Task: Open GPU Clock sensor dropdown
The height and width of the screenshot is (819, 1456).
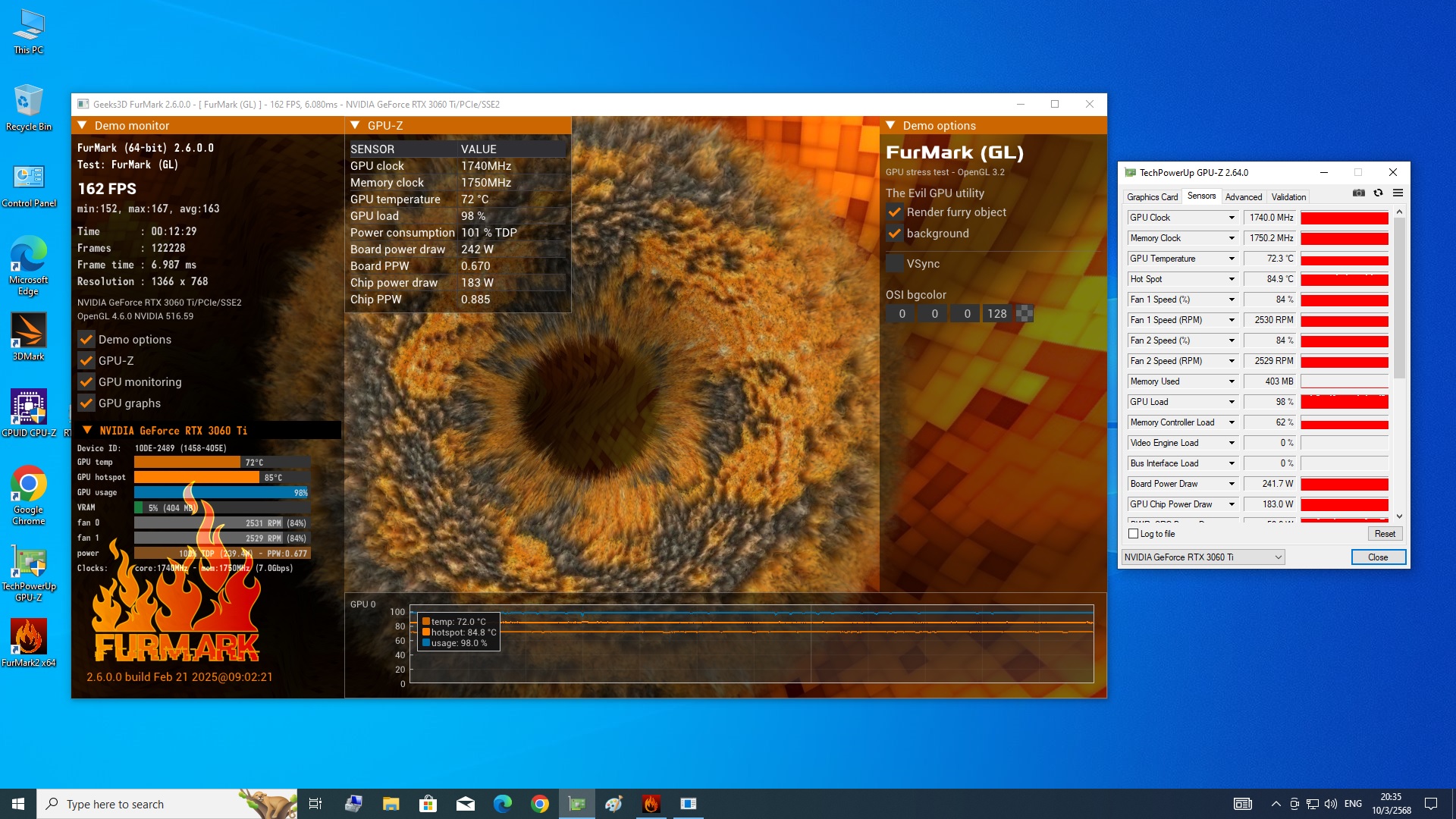Action: 1232,218
